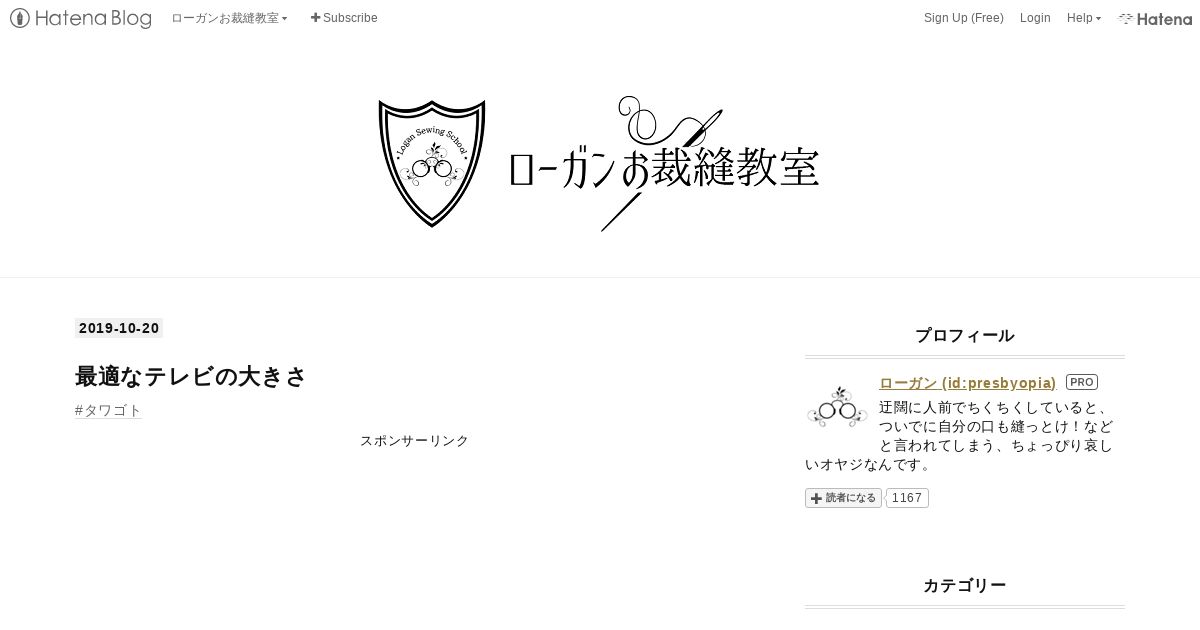
Task: Expand the ローガンお裁縫教室 blog dropdown
Action: (229, 18)
